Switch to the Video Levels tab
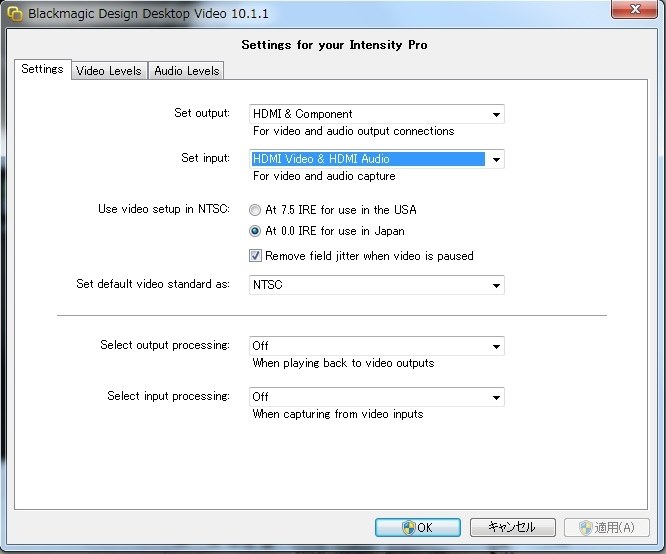The width and height of the screenshot is (666, 554). point(109,71)
